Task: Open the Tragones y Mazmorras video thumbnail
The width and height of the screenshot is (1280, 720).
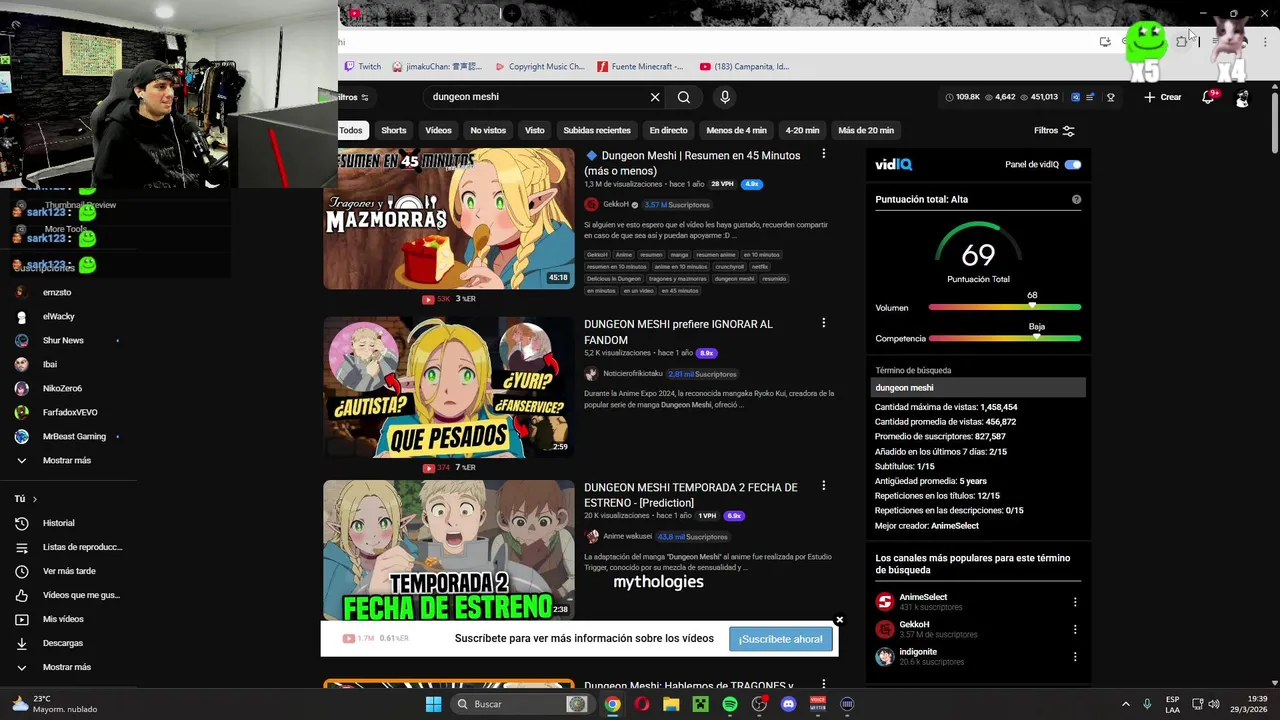Action: (449, 219)
